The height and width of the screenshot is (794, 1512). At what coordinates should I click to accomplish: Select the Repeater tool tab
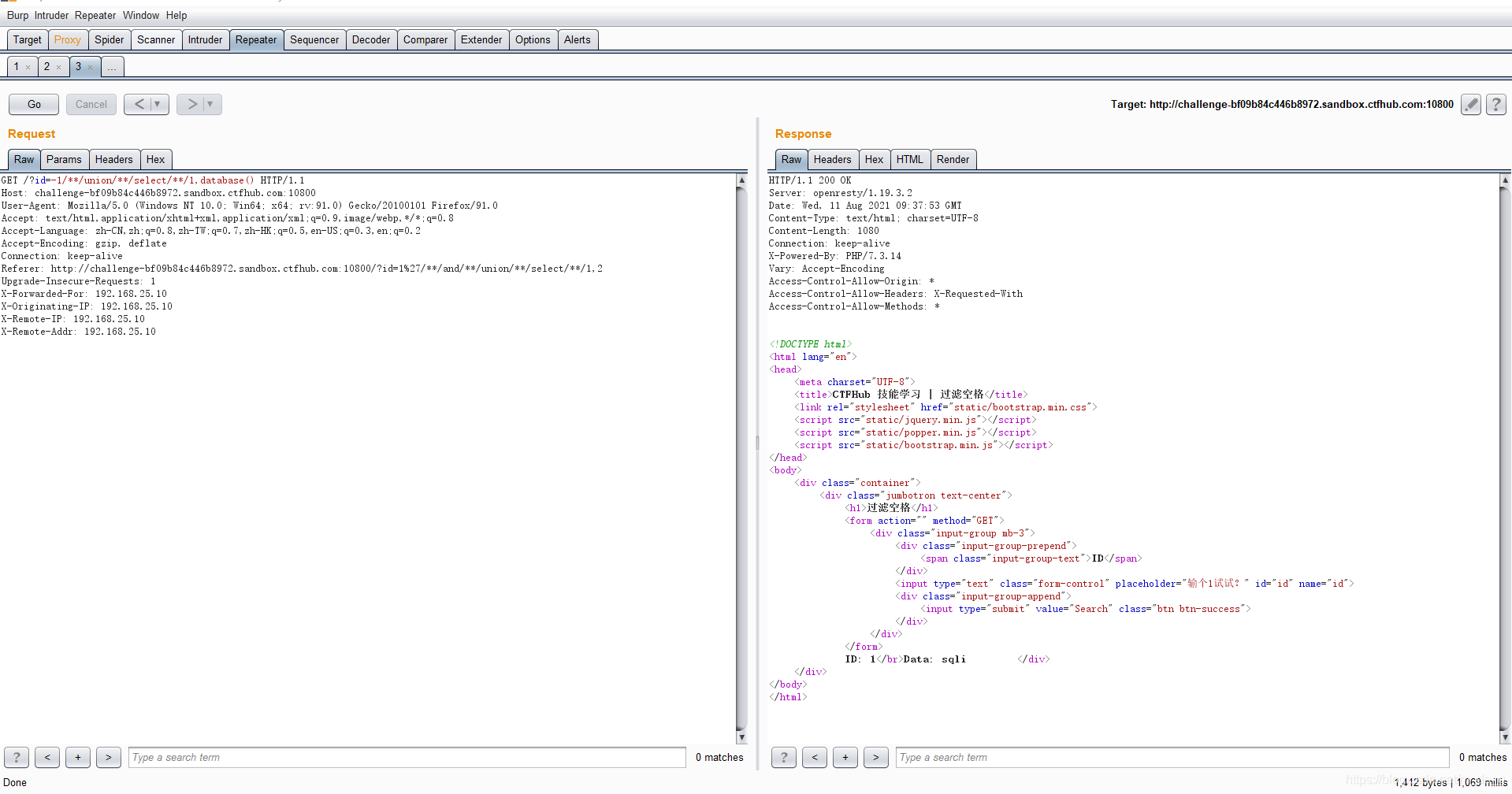(256, 39)
